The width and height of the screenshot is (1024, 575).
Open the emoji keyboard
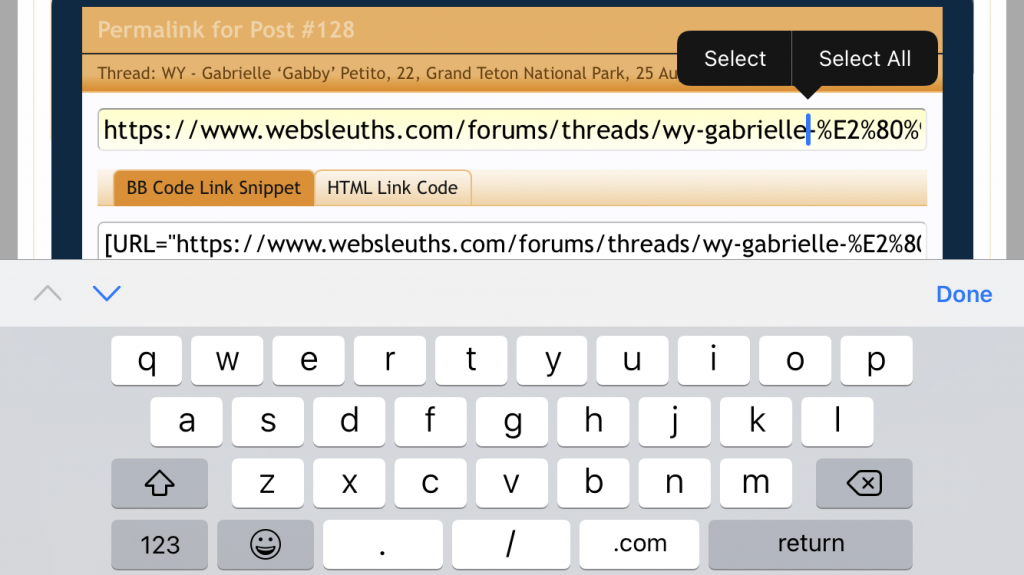(265, 544)
